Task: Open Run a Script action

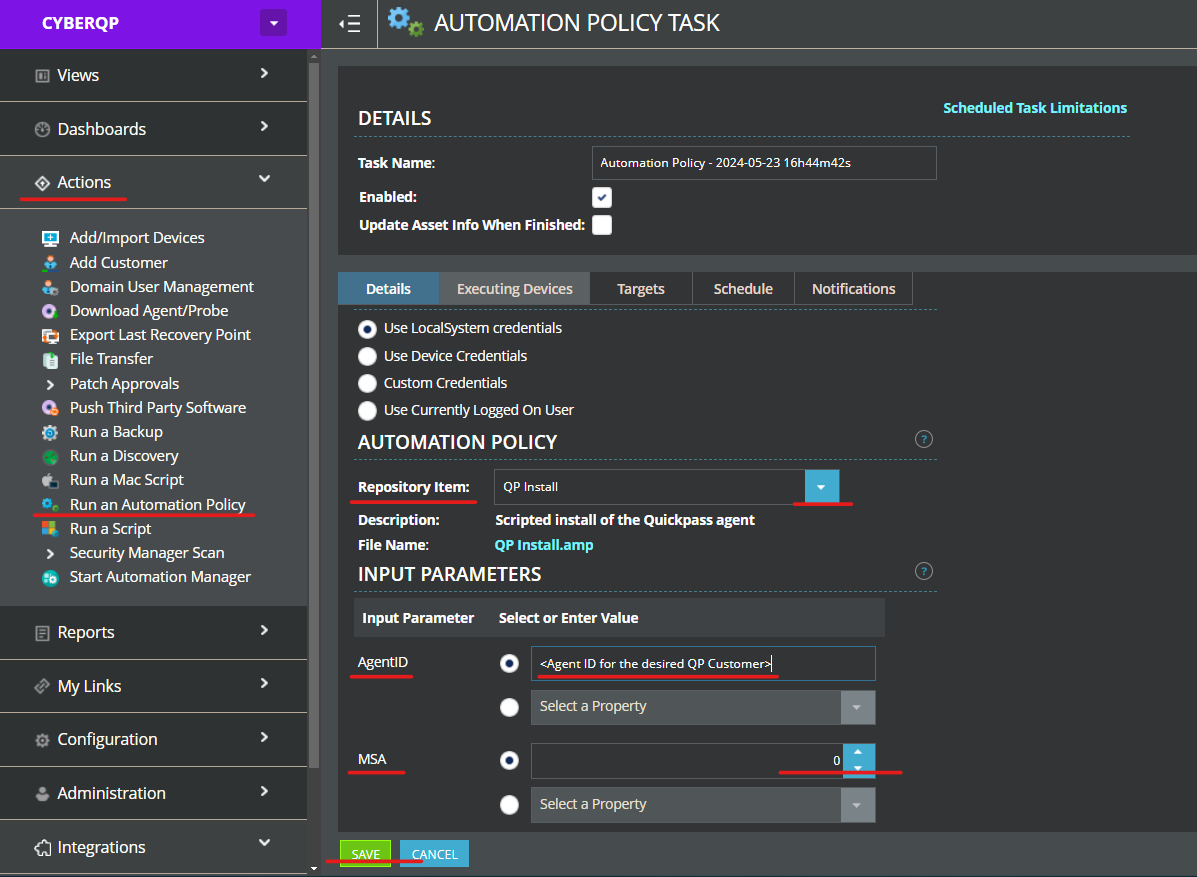Action: click(111, 529)
